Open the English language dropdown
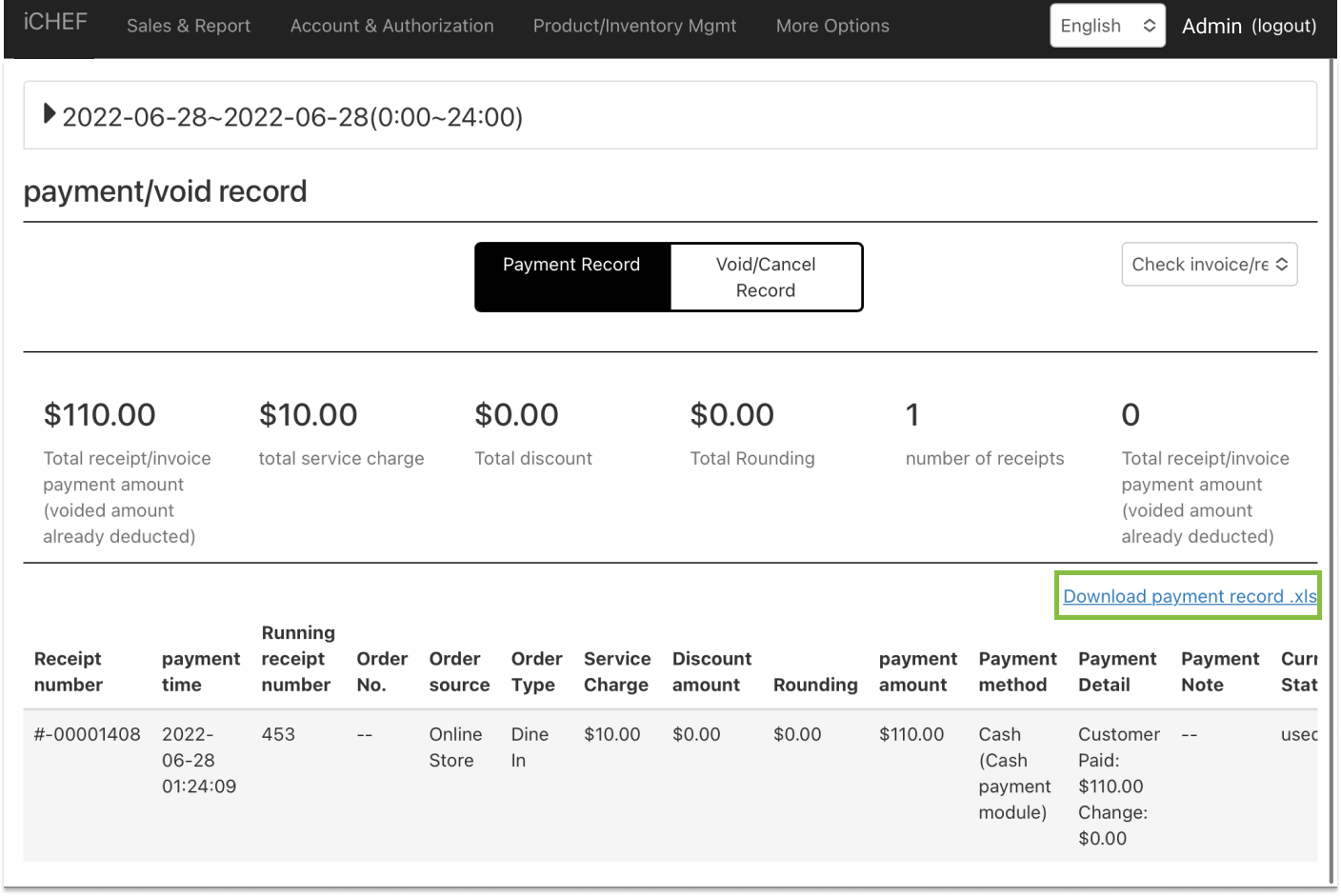Image resolution: width=1341 pixels, height=896 pixels. (1107, 26)
